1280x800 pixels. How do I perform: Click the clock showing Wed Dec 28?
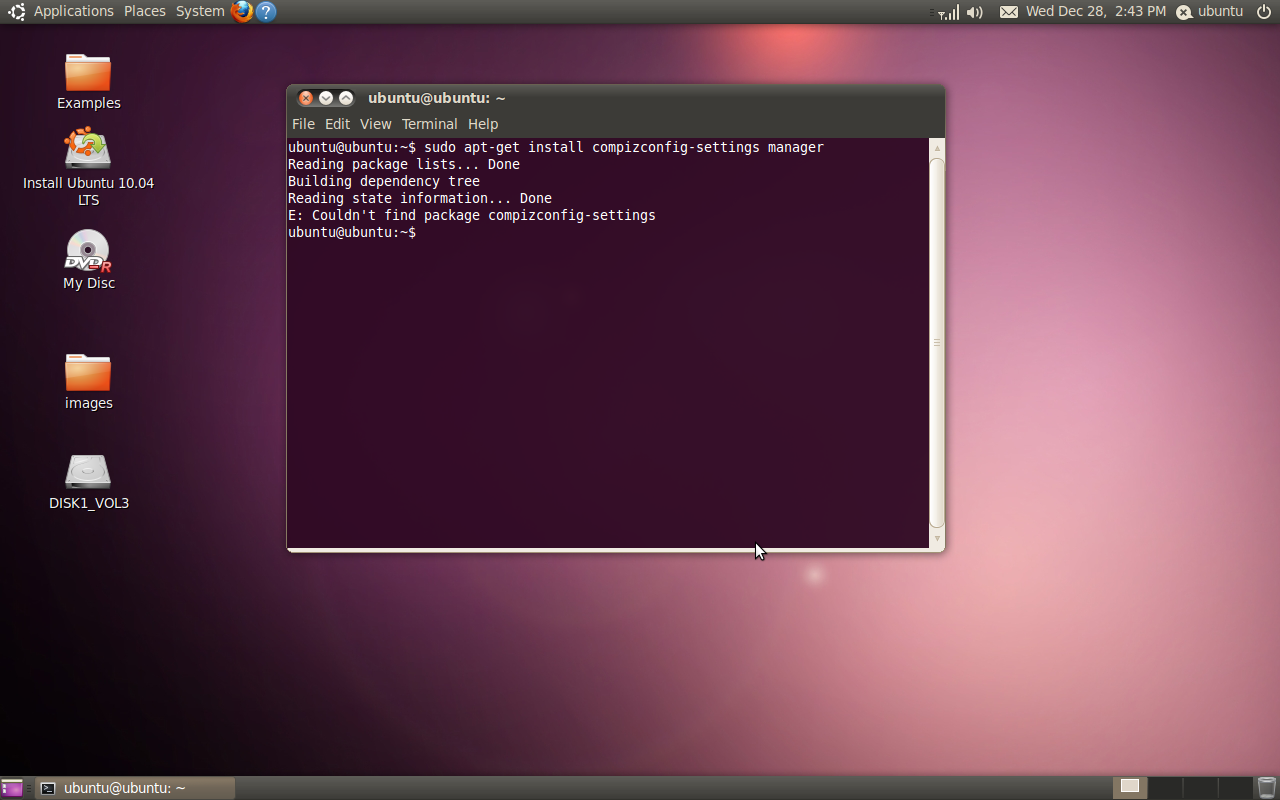[x=1096, y=11]
